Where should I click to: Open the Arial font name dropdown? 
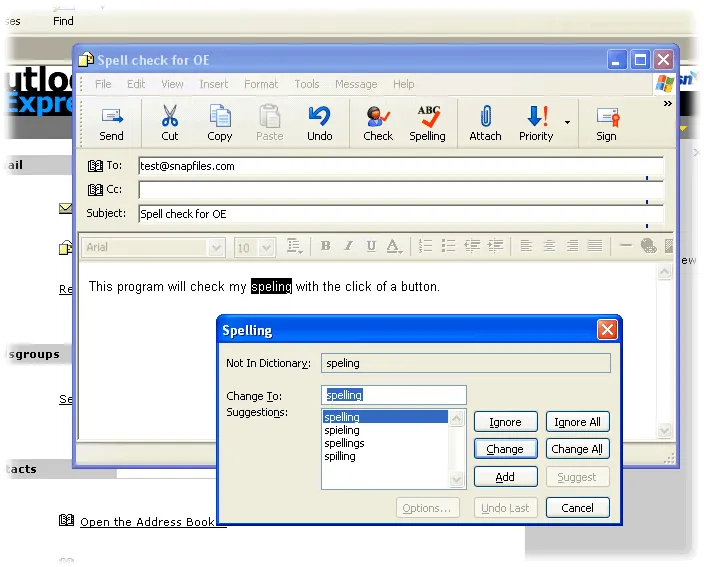pyautogui.click(x=216, y=248)
